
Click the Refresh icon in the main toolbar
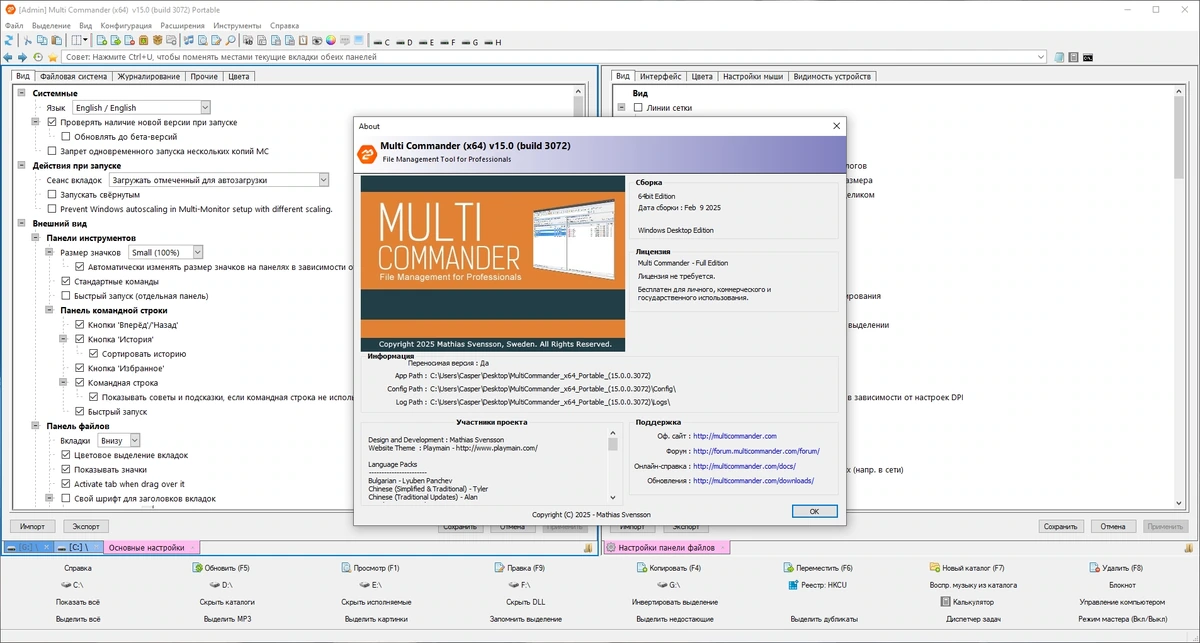pyautogui.click(x=9, y=41)
